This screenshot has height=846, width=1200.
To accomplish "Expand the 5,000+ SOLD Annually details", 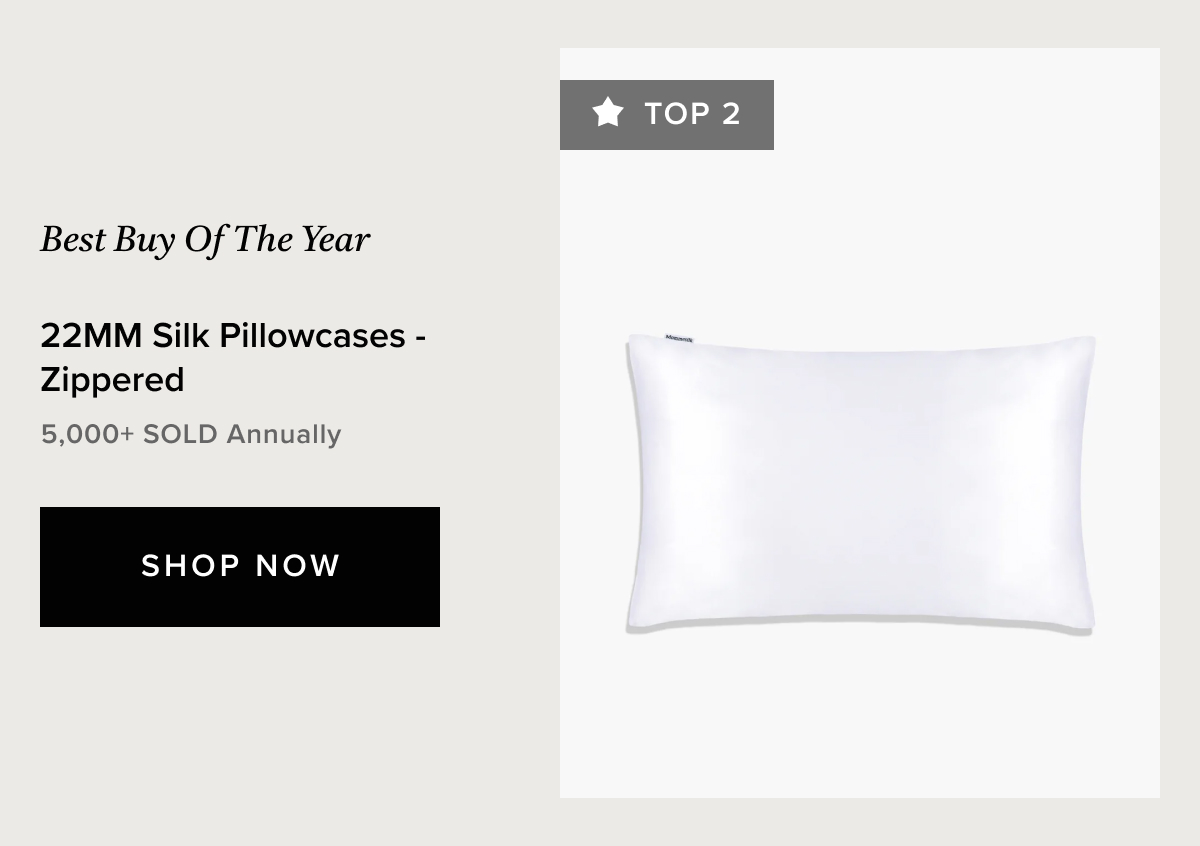I will (191, 434).
